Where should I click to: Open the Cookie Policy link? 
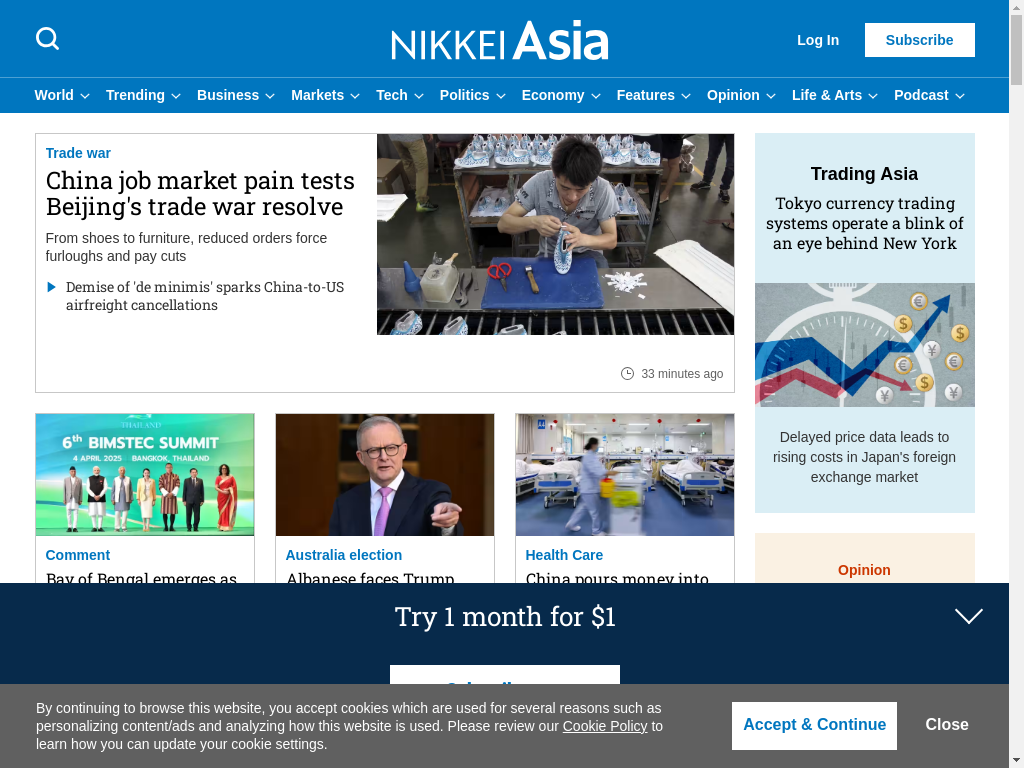point(605,726)
